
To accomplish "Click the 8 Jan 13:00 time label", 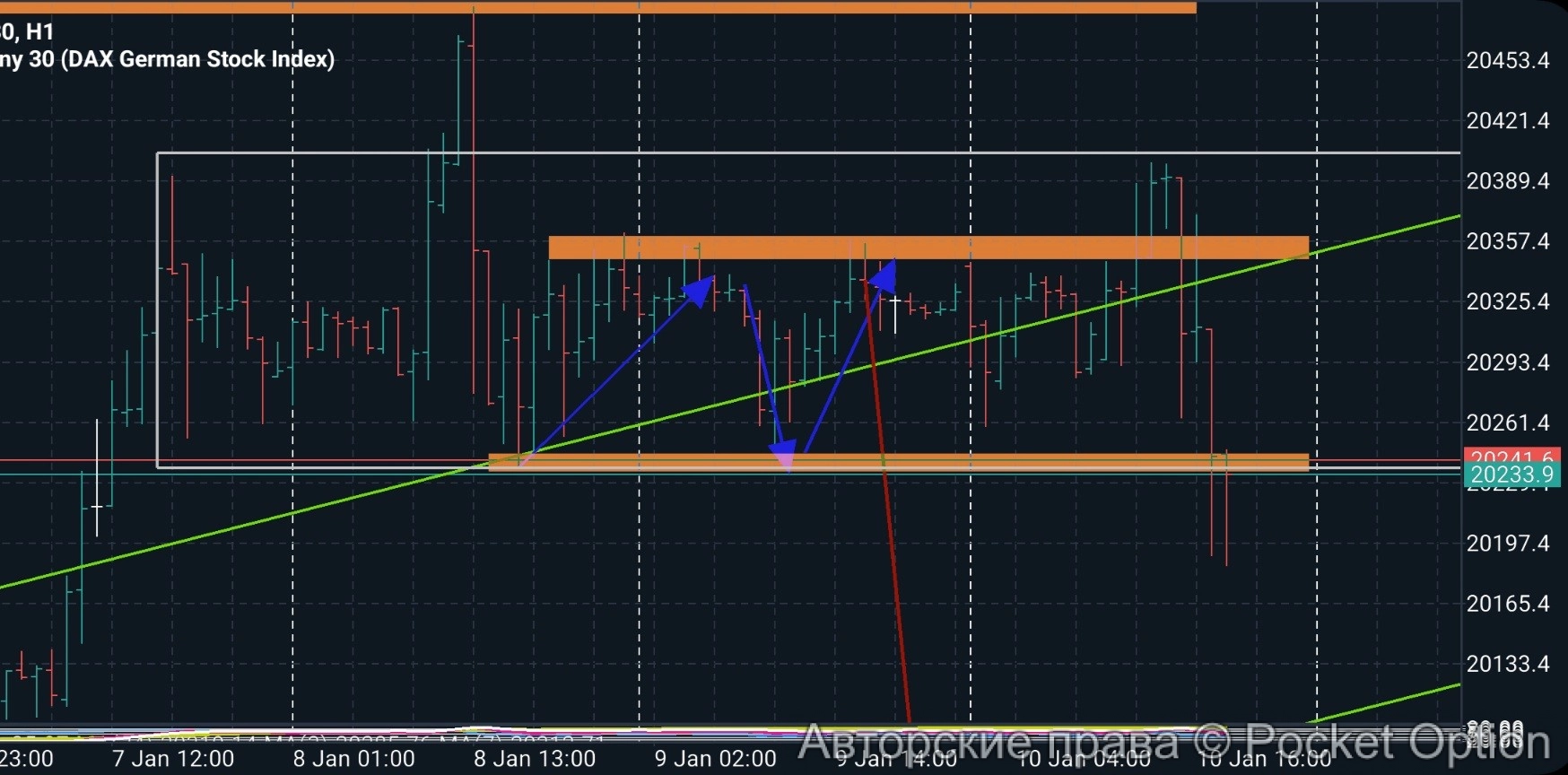I will 535,759.
